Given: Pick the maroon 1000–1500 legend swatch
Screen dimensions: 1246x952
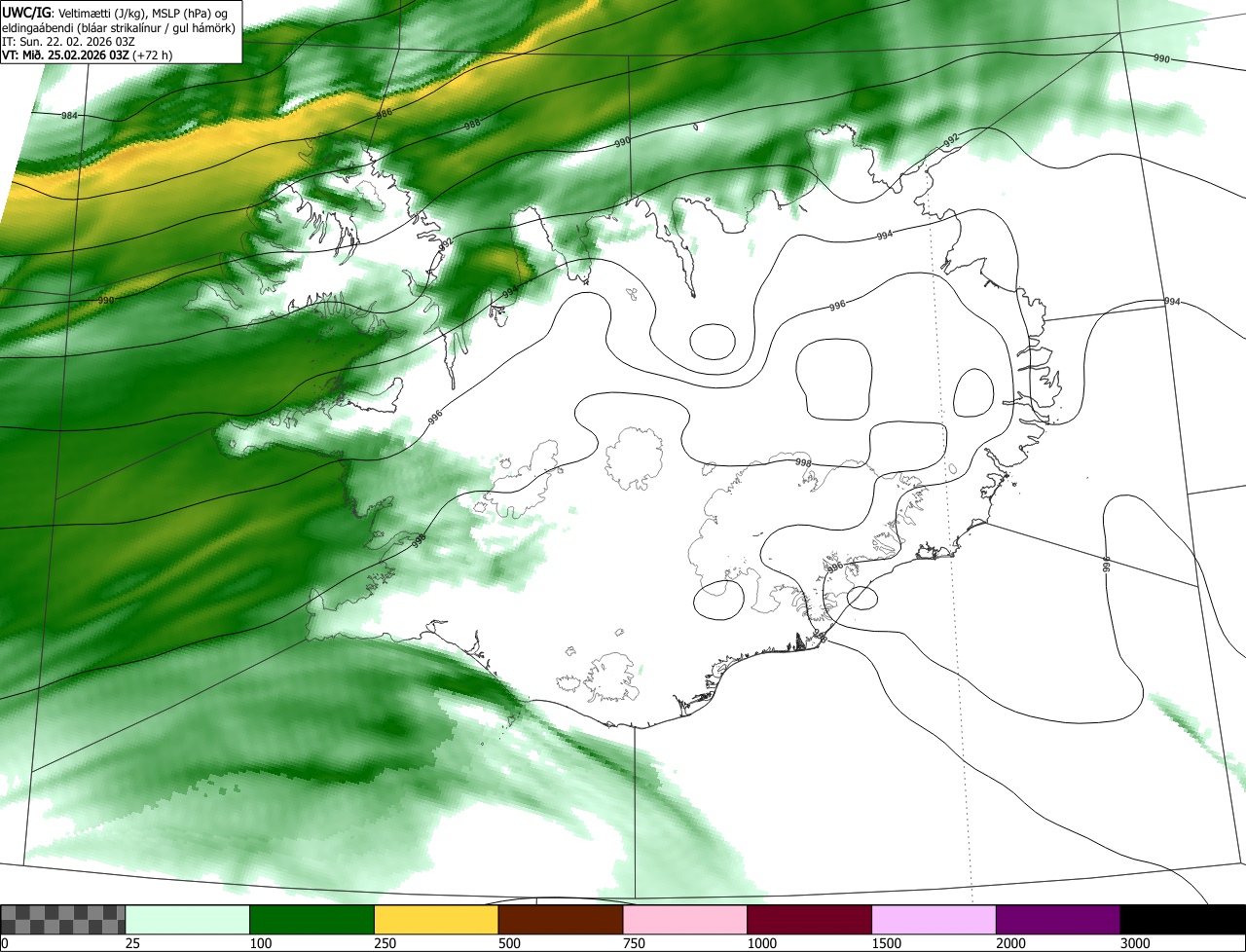Looking at the screenshot, I should (810, 919).
